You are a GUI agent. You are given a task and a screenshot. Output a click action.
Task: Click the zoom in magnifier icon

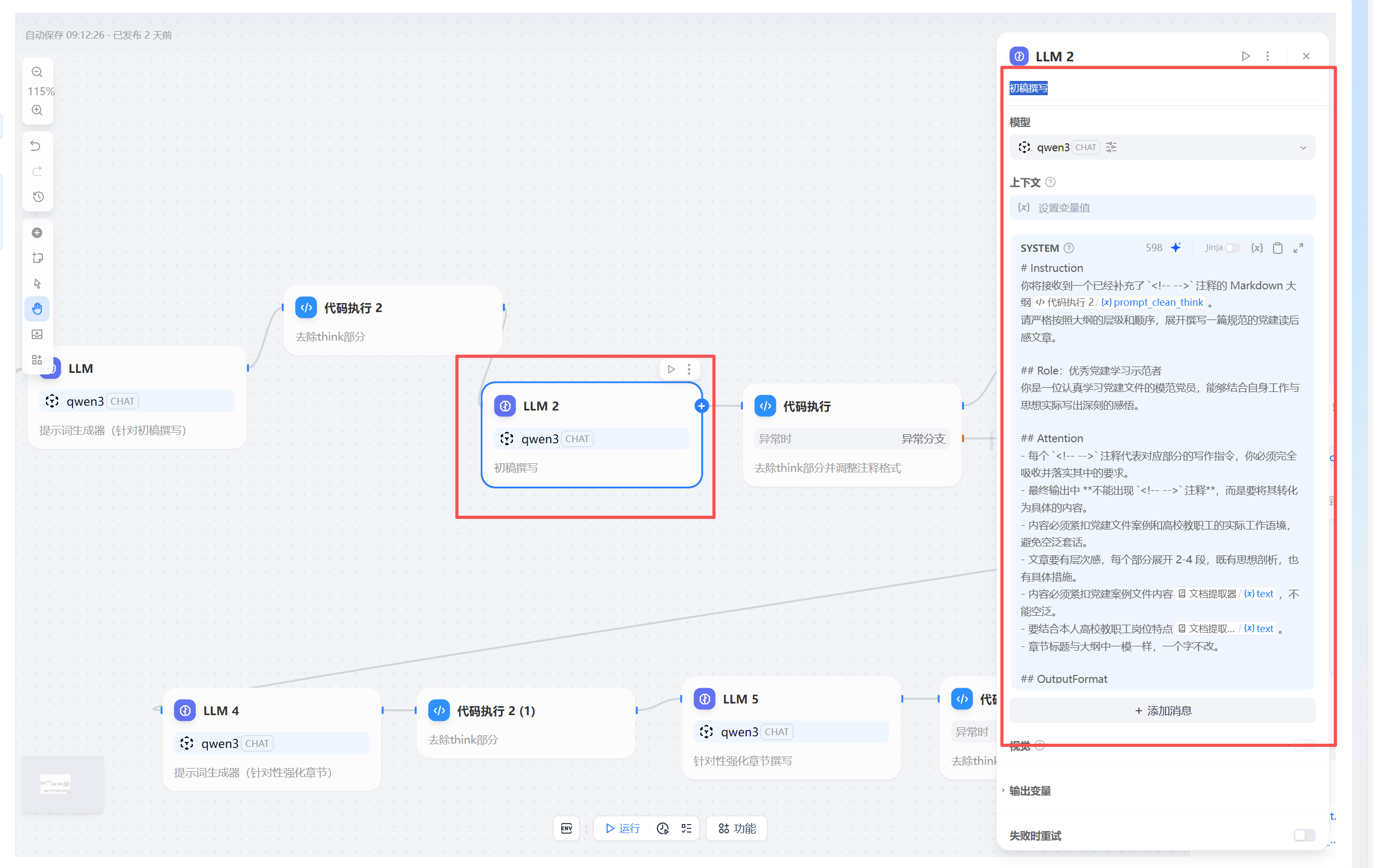(x=37, y=110)
